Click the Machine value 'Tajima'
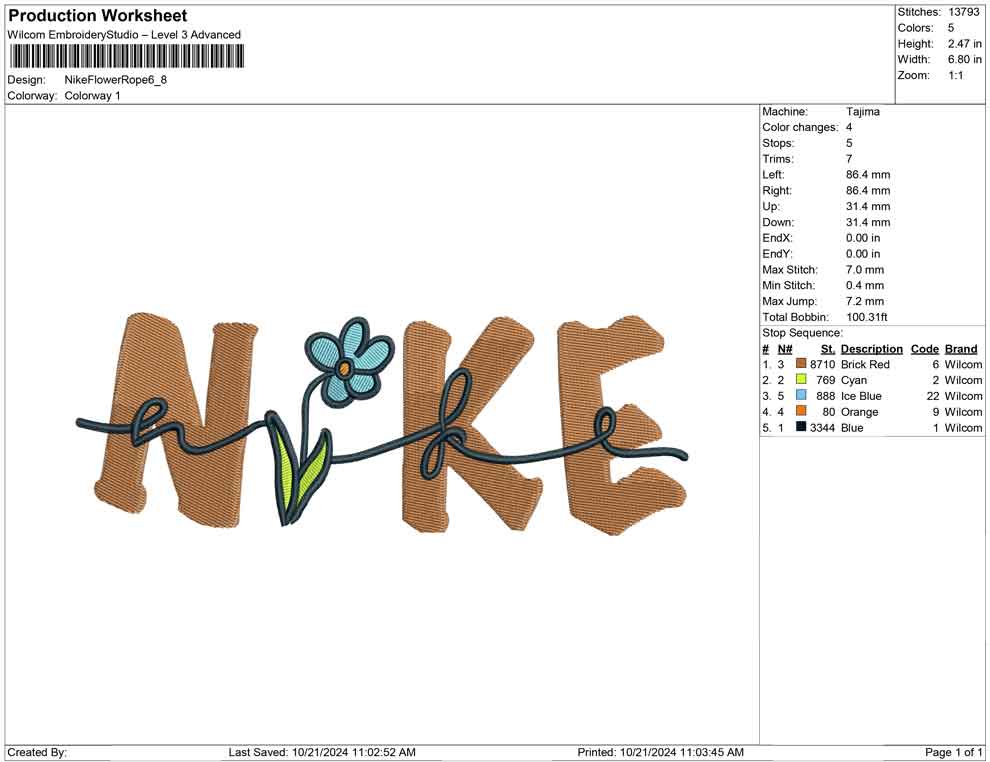Viewport: 990px width, 762px height. coord(862,112)
